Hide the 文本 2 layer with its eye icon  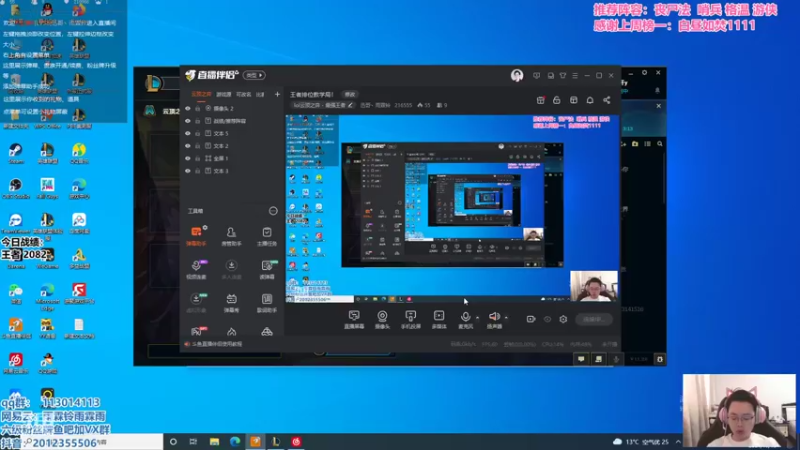click(188, 146)
